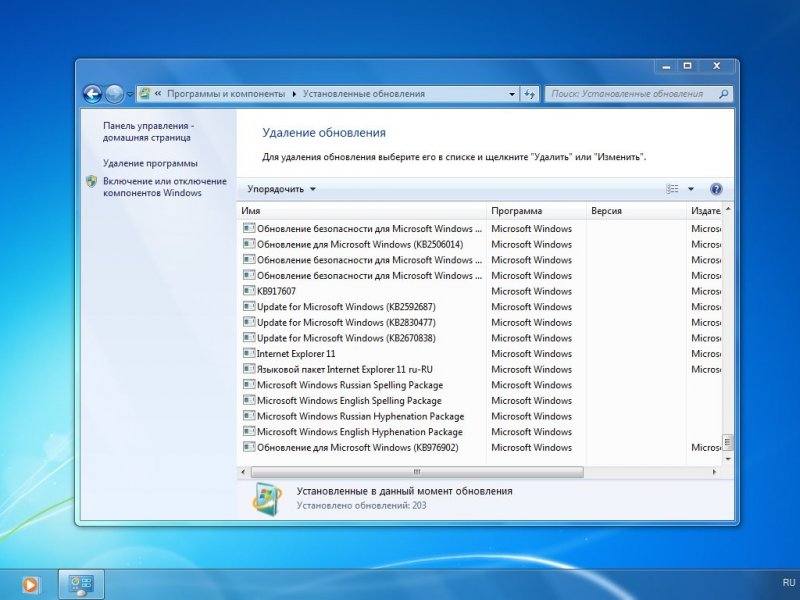The image size is (800, 600).
Task: Click the Control Panel icon in address bar
Action: pyautogui.click(x=145, y=94)
